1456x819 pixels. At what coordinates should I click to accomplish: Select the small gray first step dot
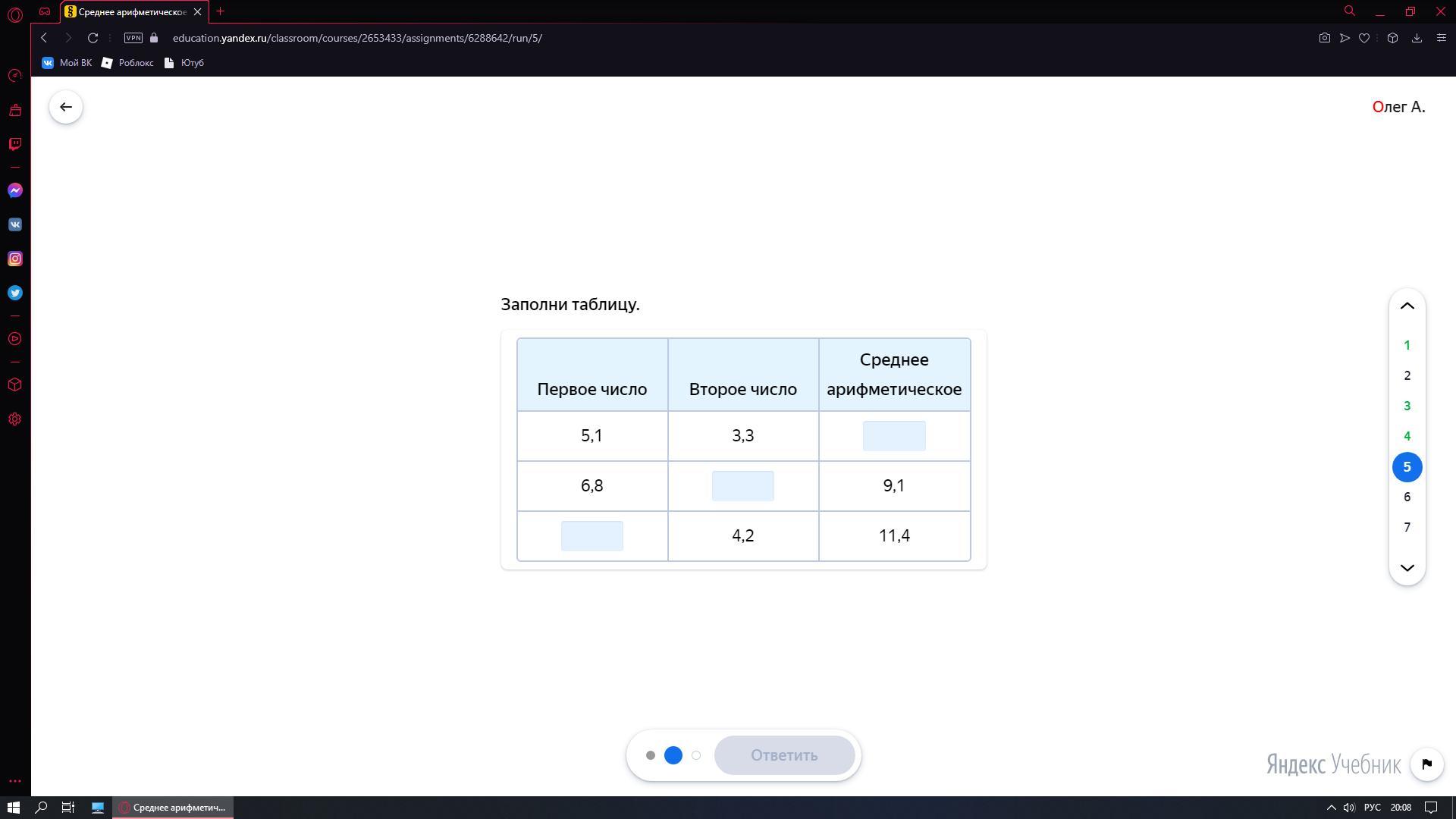tap(650, 755)
